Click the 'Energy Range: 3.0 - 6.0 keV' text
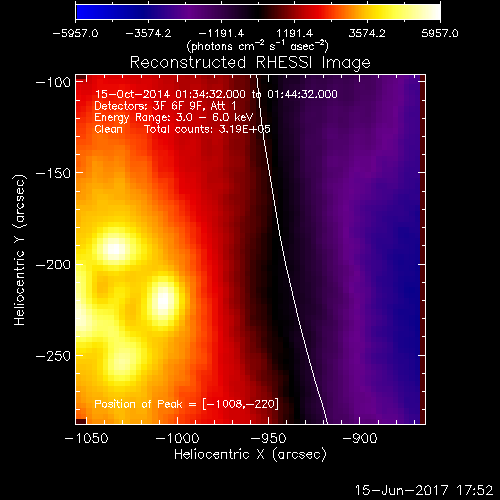Image resolution: width=500 pixels, height=500 pixels. click(174, 118)
